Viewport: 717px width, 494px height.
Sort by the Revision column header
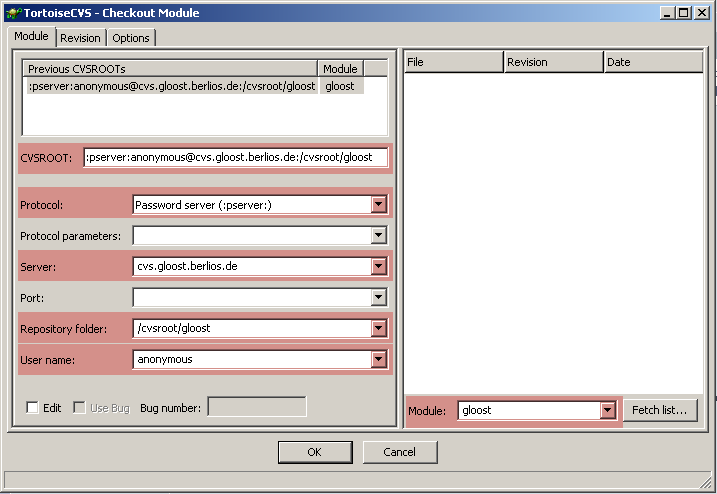(x=553, y=62)
